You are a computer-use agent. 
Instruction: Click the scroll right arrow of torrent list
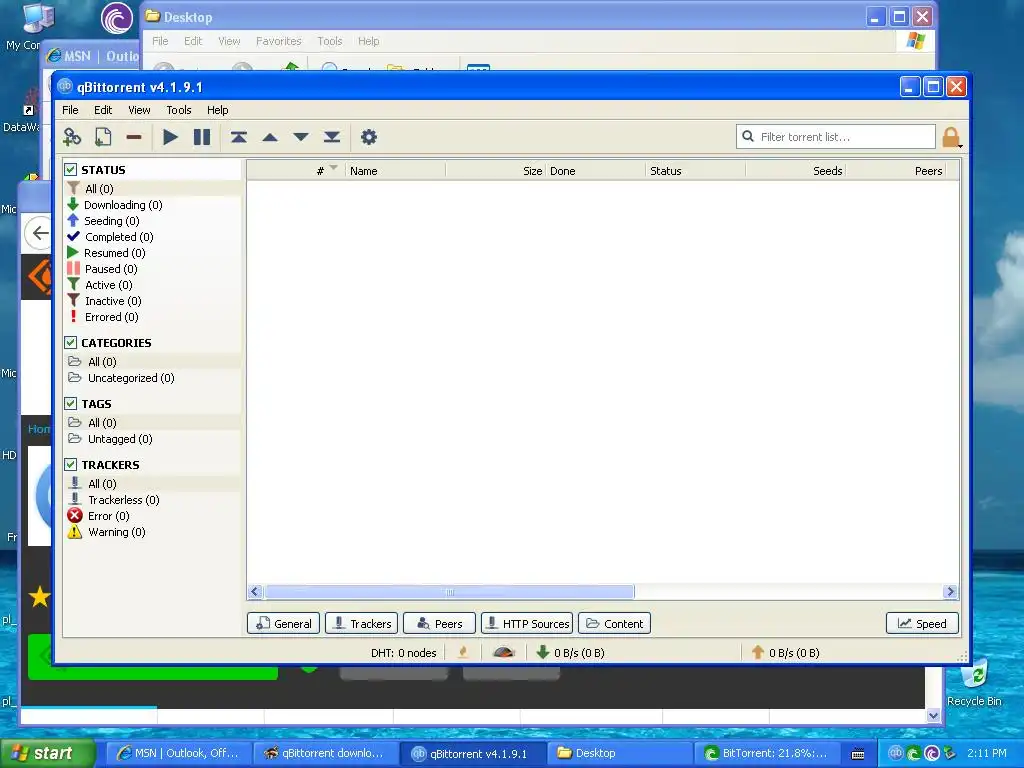click(950, 592)
